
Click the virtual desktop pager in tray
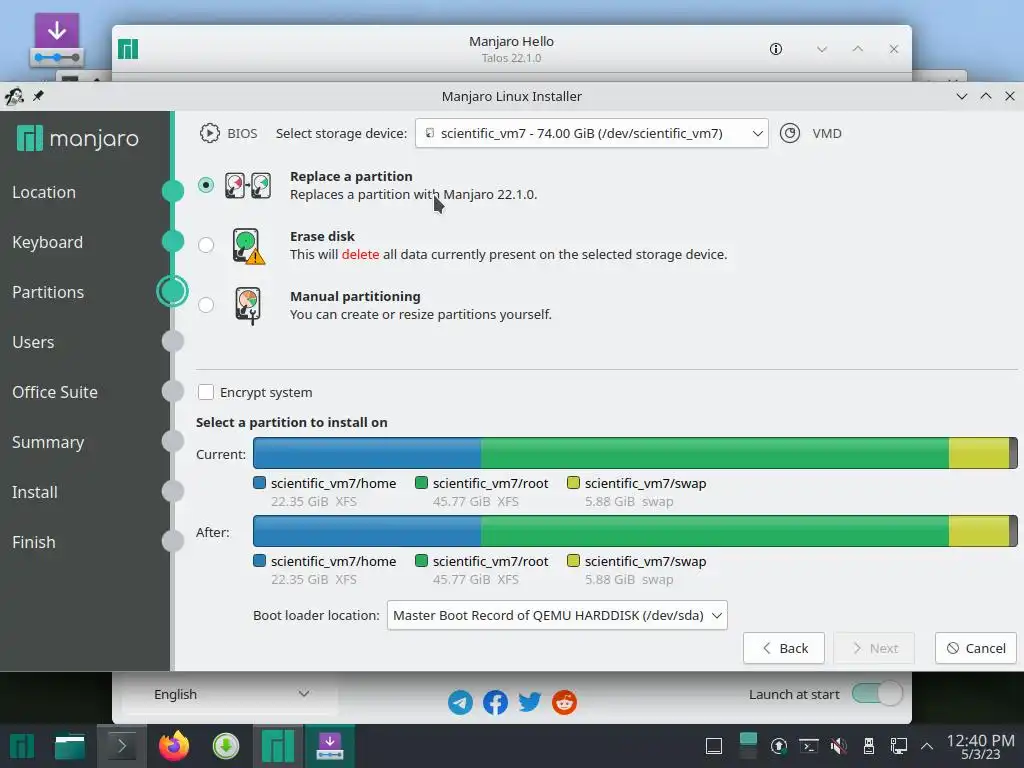[748, 746]
